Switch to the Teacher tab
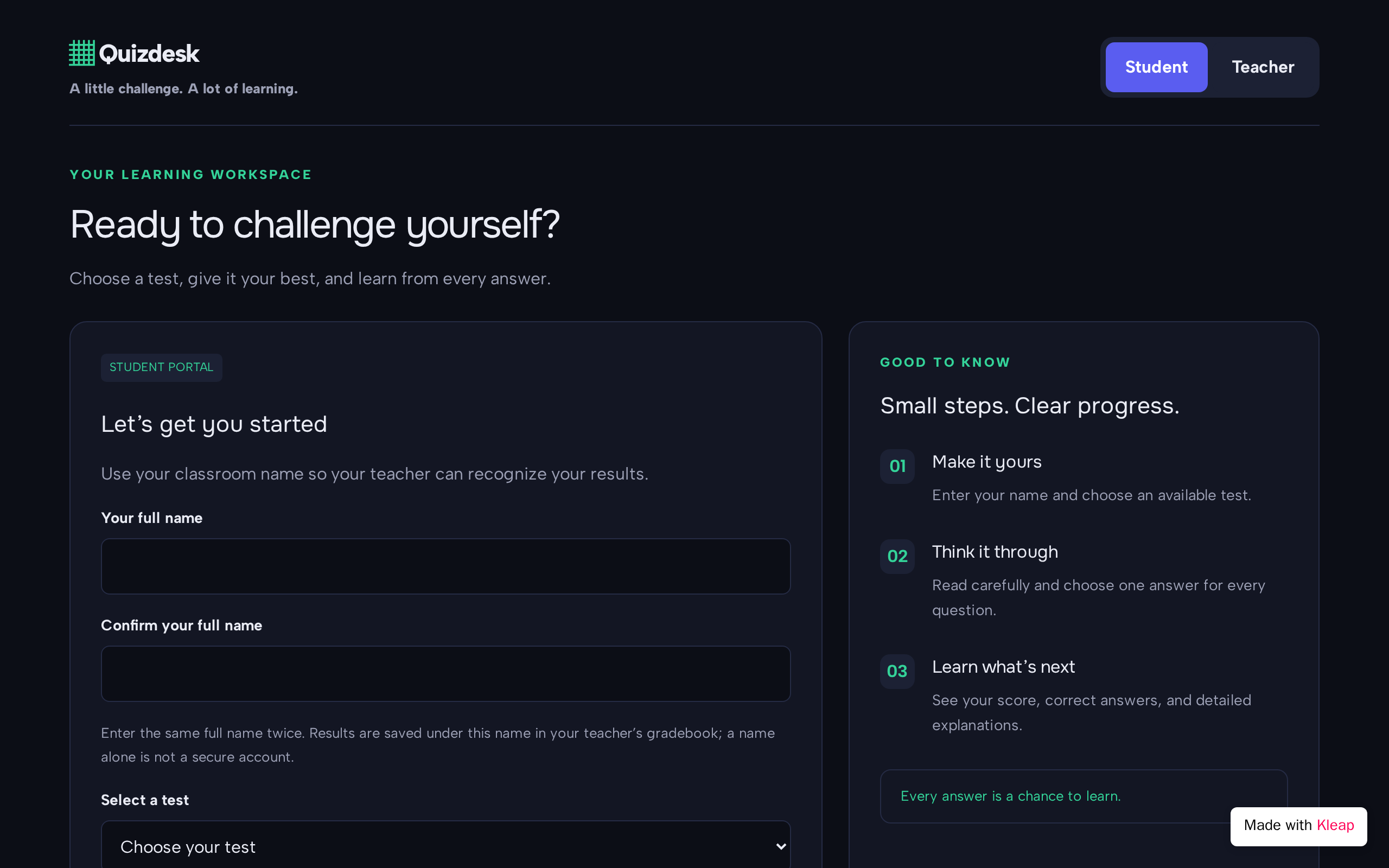 (x=1263, y=67)
